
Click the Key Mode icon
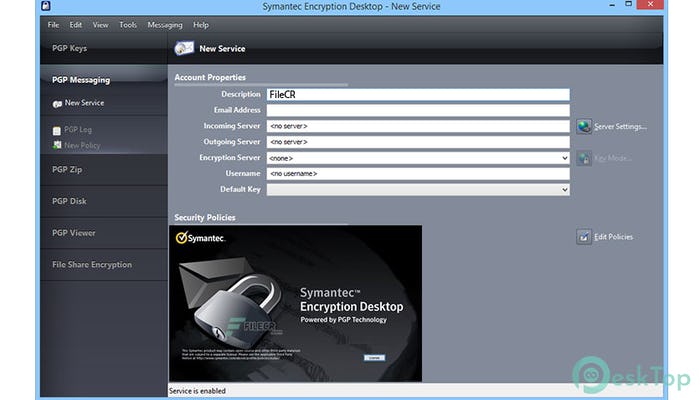[583, 158]
